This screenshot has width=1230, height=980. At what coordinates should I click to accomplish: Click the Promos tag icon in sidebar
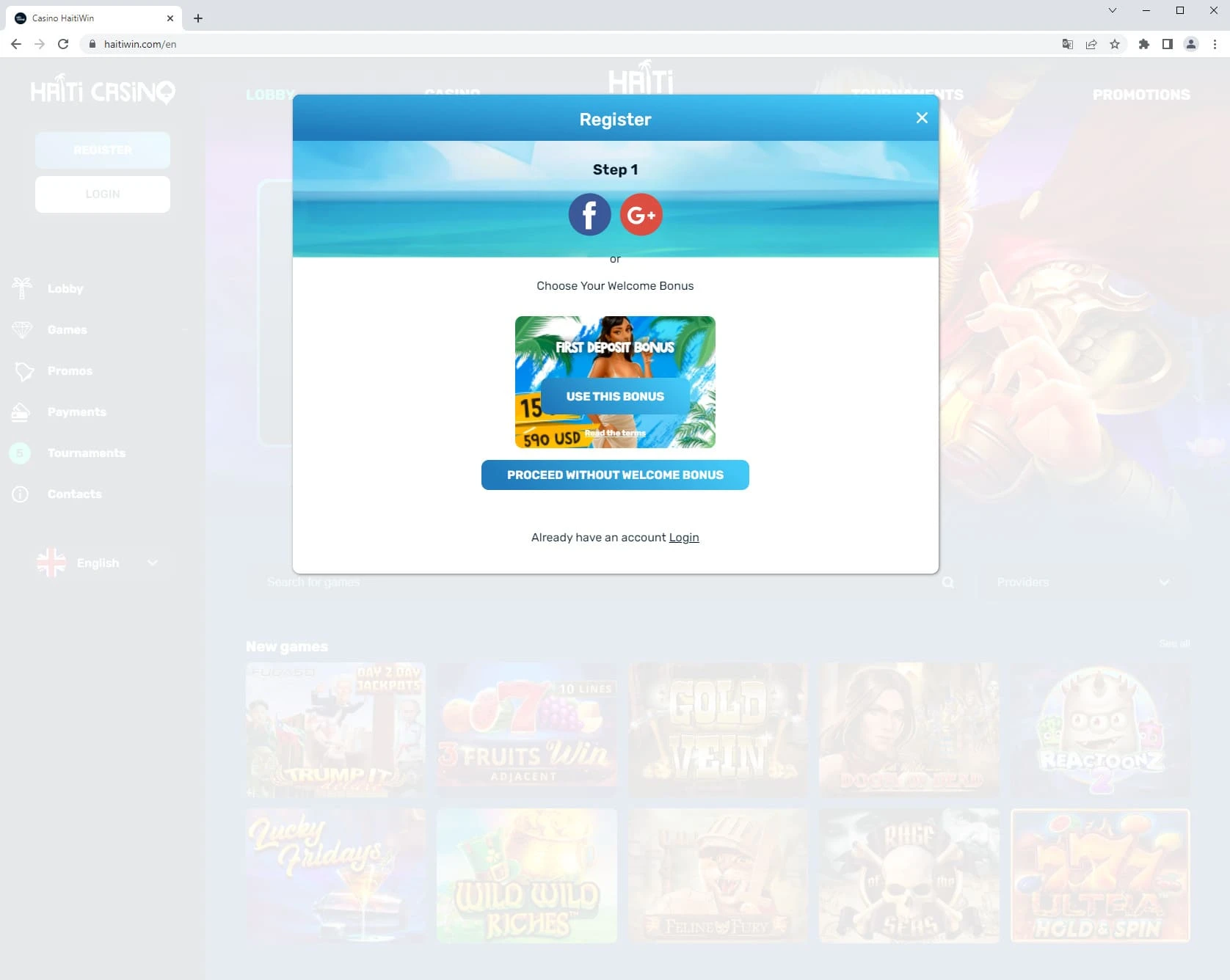pyautogui.click(x=23, y=371)
